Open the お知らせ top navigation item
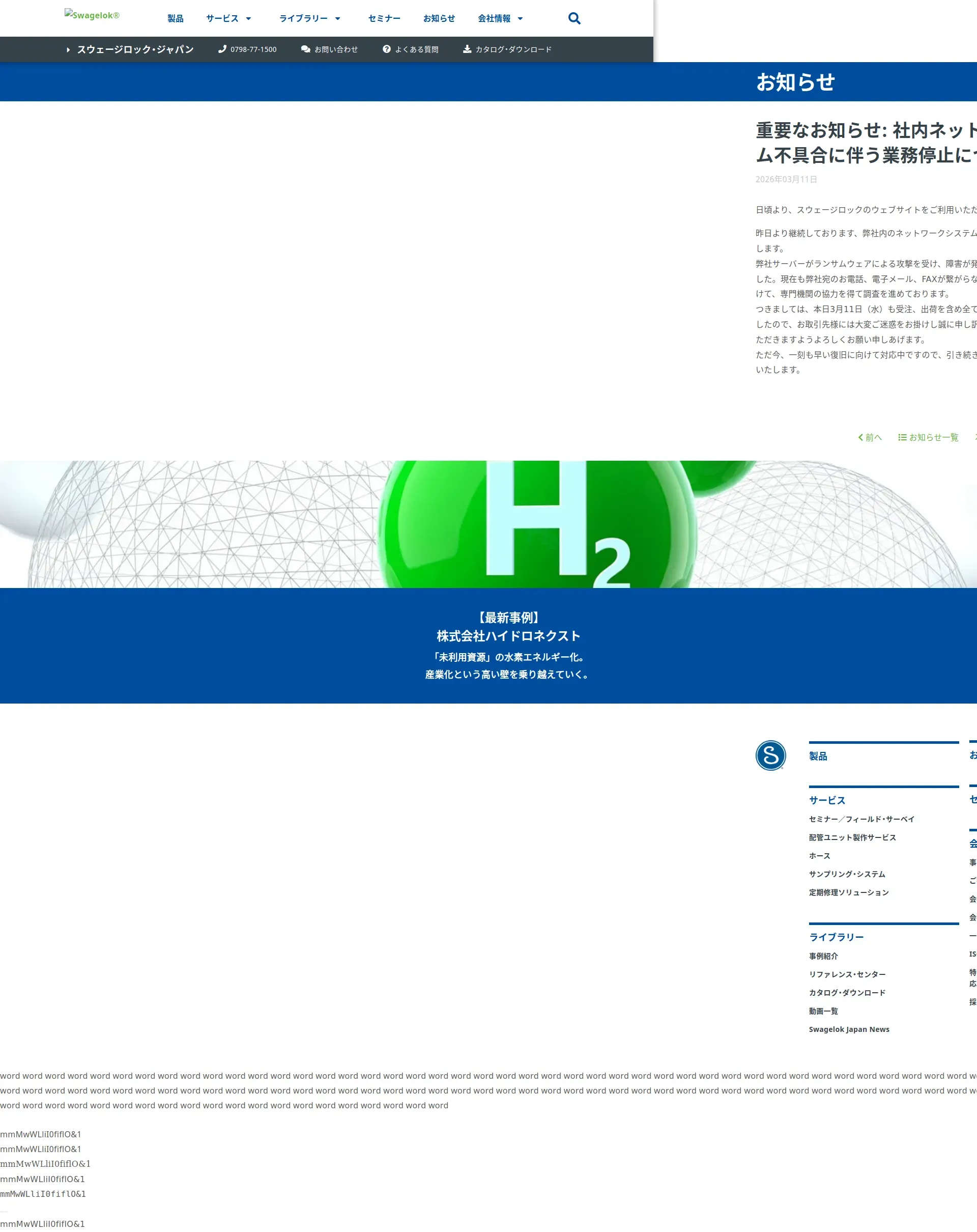 [439, 19]
